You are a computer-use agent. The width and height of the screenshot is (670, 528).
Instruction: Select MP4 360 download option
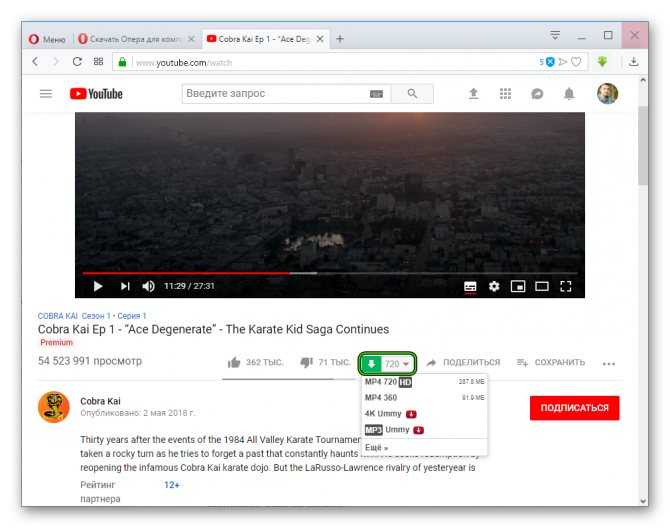(425, 397)
